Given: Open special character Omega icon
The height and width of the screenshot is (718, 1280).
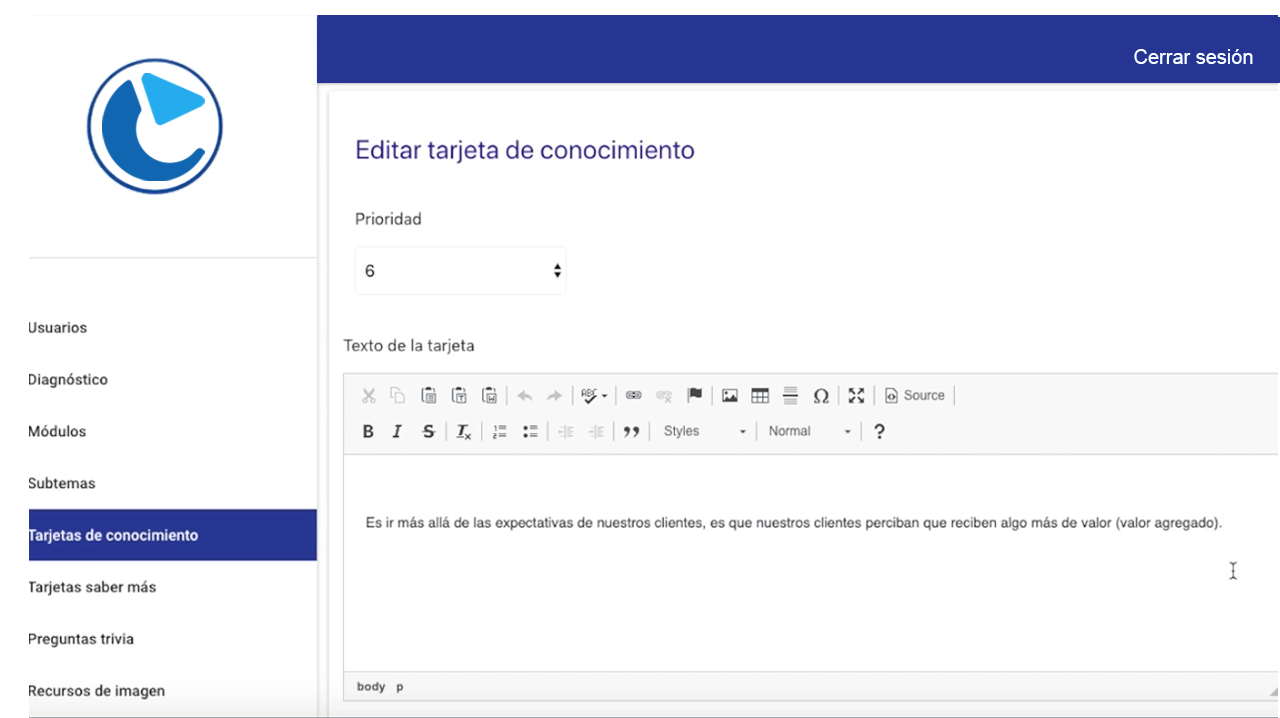Looking at the screenshot, I should pyautogui.click(x=821, y=395).
